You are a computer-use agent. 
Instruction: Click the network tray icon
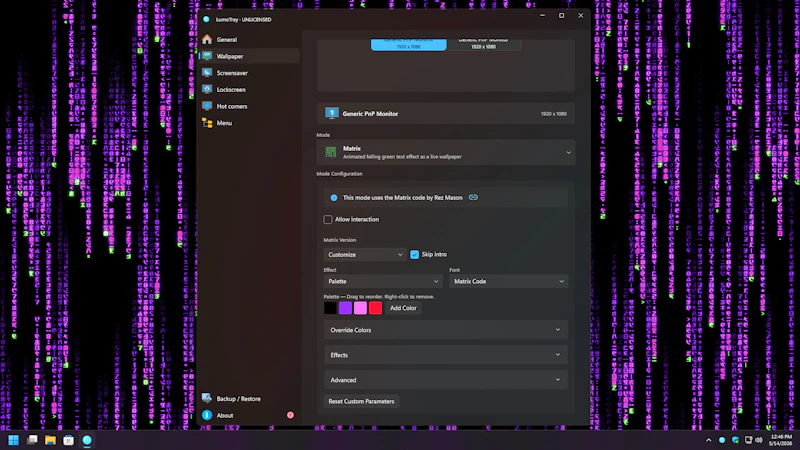[x=748, y=440]
